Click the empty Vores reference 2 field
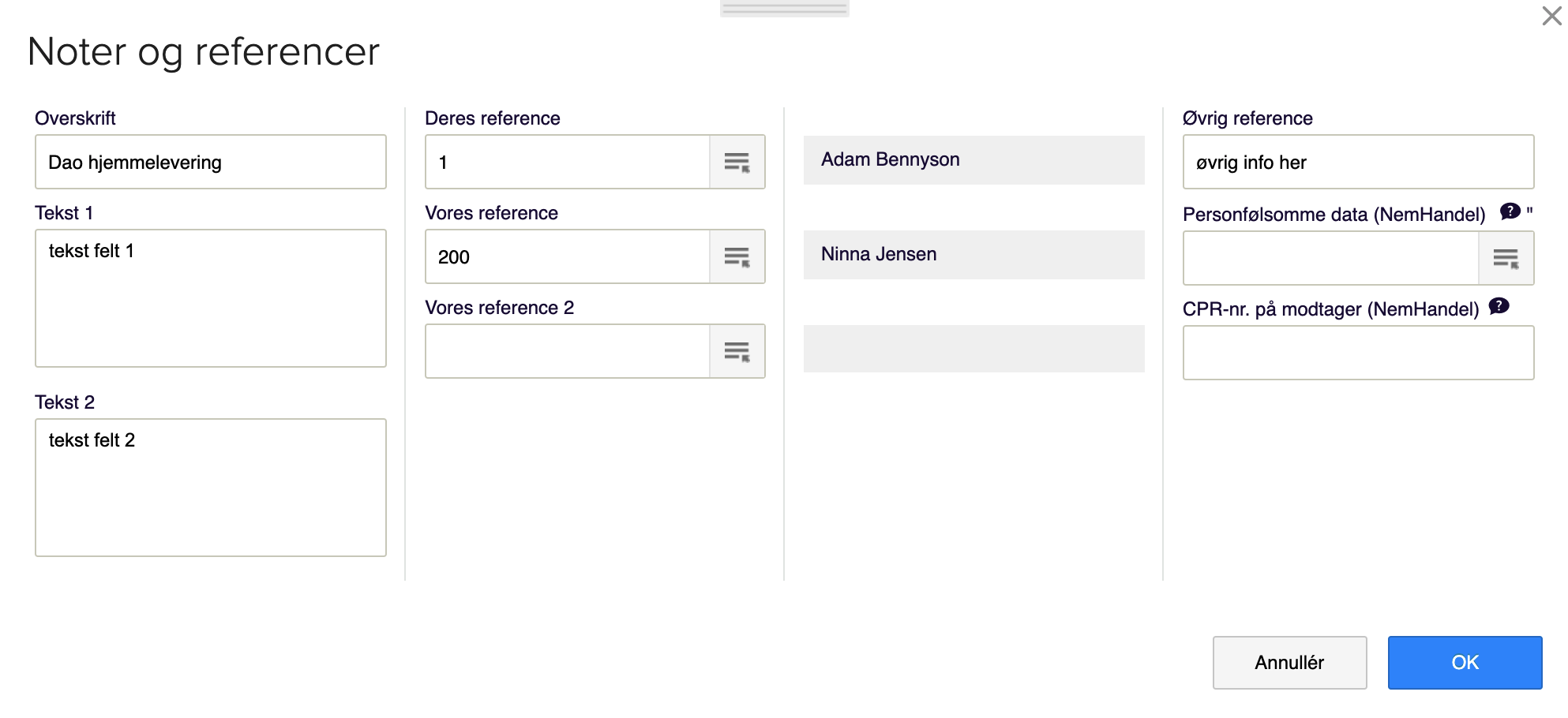1568x718 pixels. coord(567,351)
